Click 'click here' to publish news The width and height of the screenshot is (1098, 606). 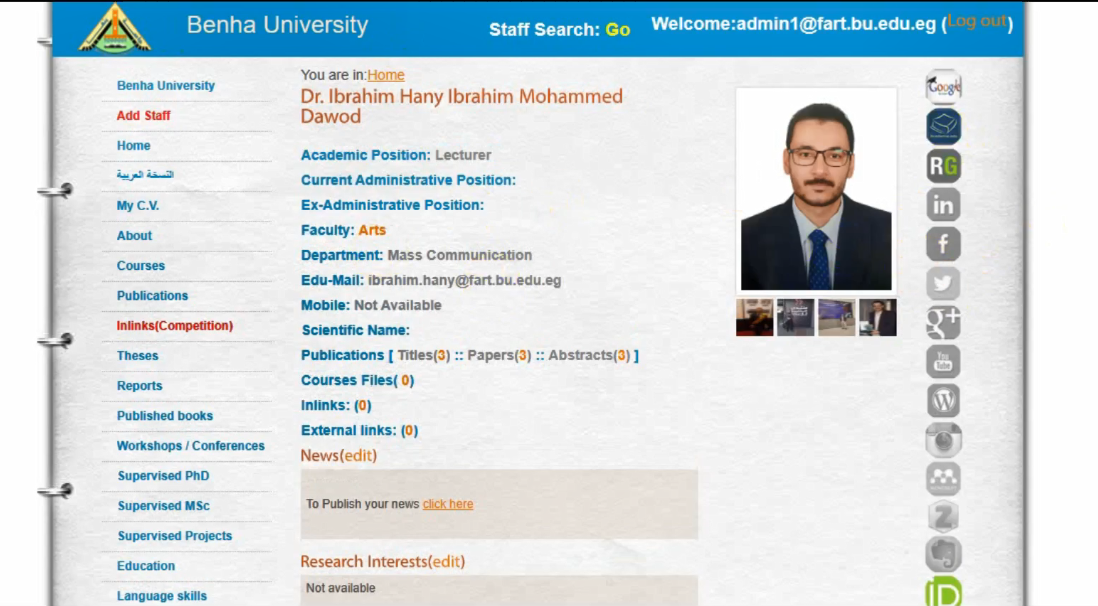[448, 504]
